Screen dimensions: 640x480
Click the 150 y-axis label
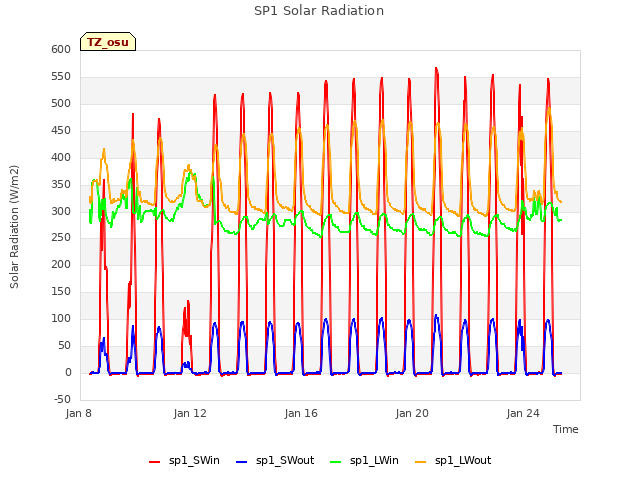coord(61,291)
